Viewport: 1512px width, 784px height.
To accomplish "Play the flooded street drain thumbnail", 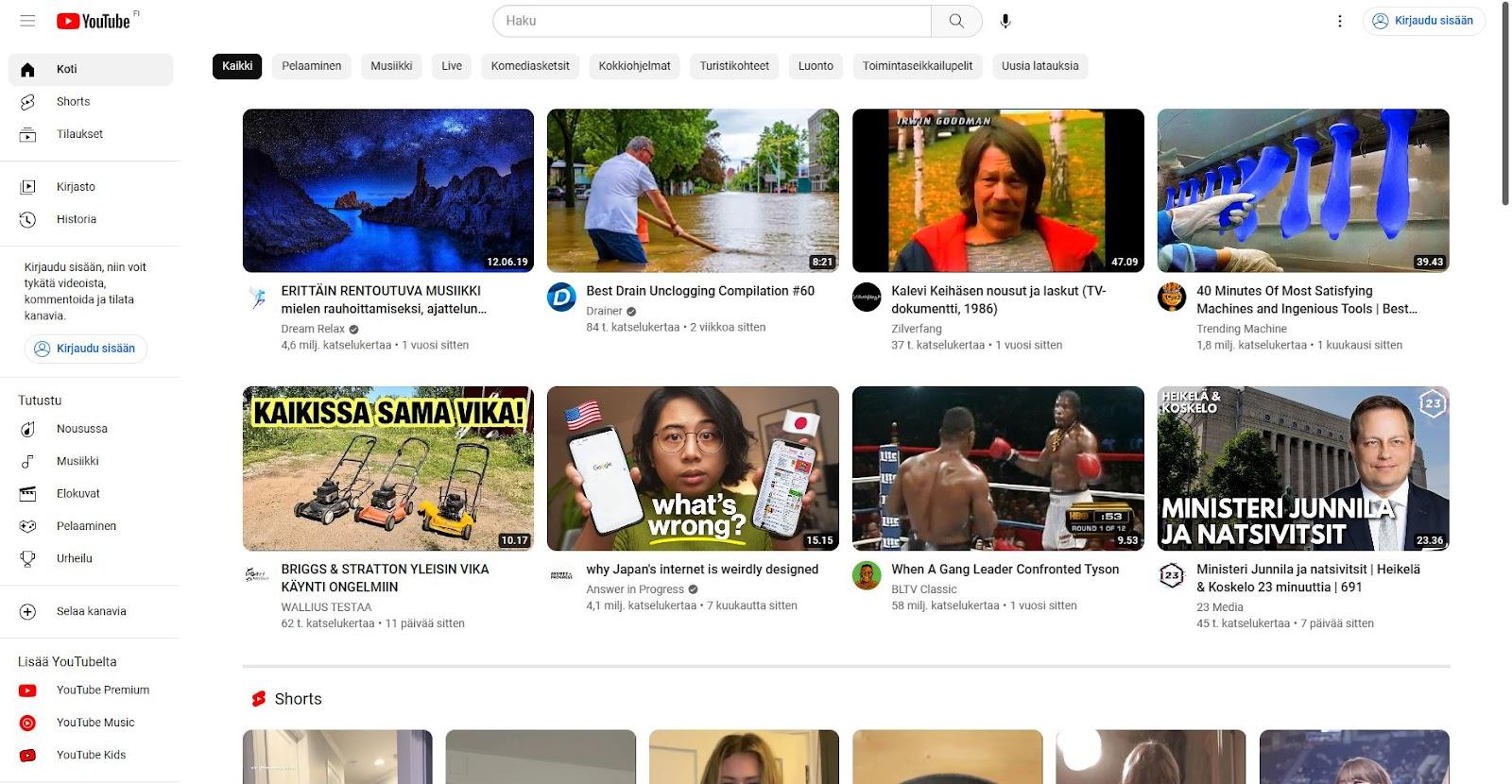I will [693, 191].
